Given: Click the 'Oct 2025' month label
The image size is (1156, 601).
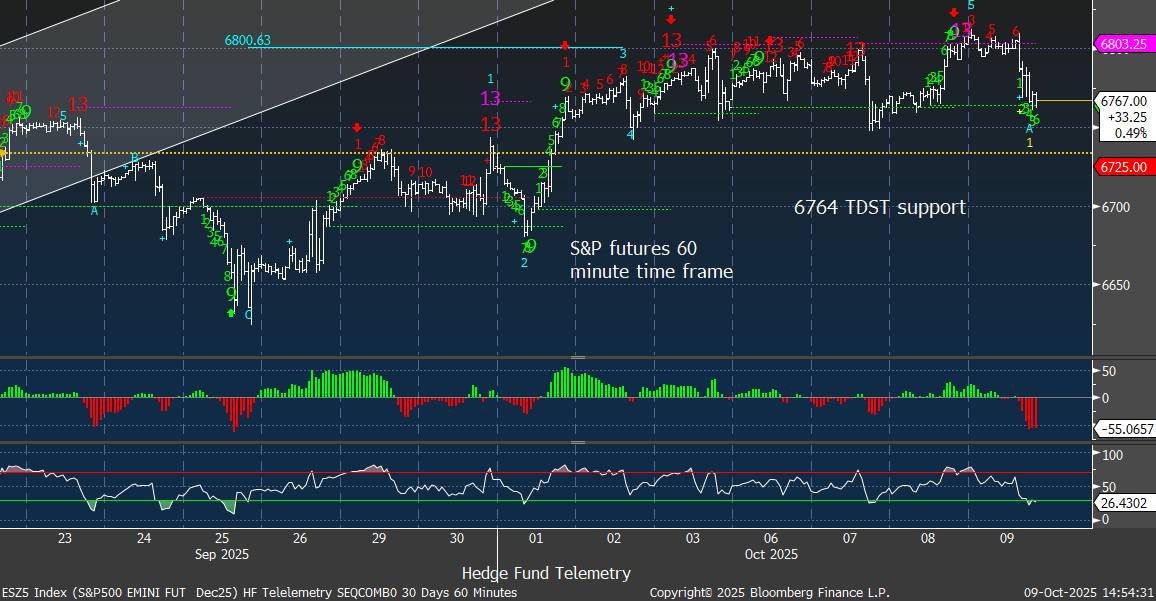Looking at the screenshot, I should pos(770,553).
